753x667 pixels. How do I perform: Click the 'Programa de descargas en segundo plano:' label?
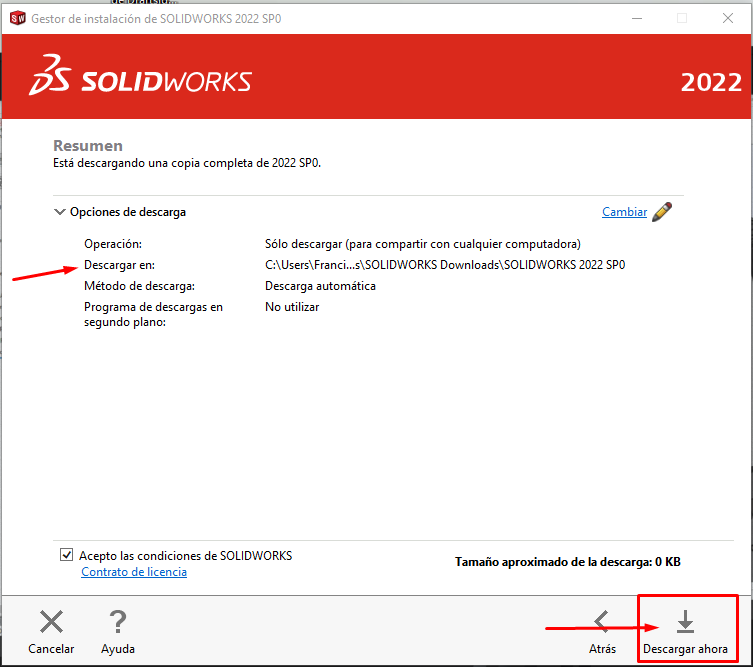153,315
